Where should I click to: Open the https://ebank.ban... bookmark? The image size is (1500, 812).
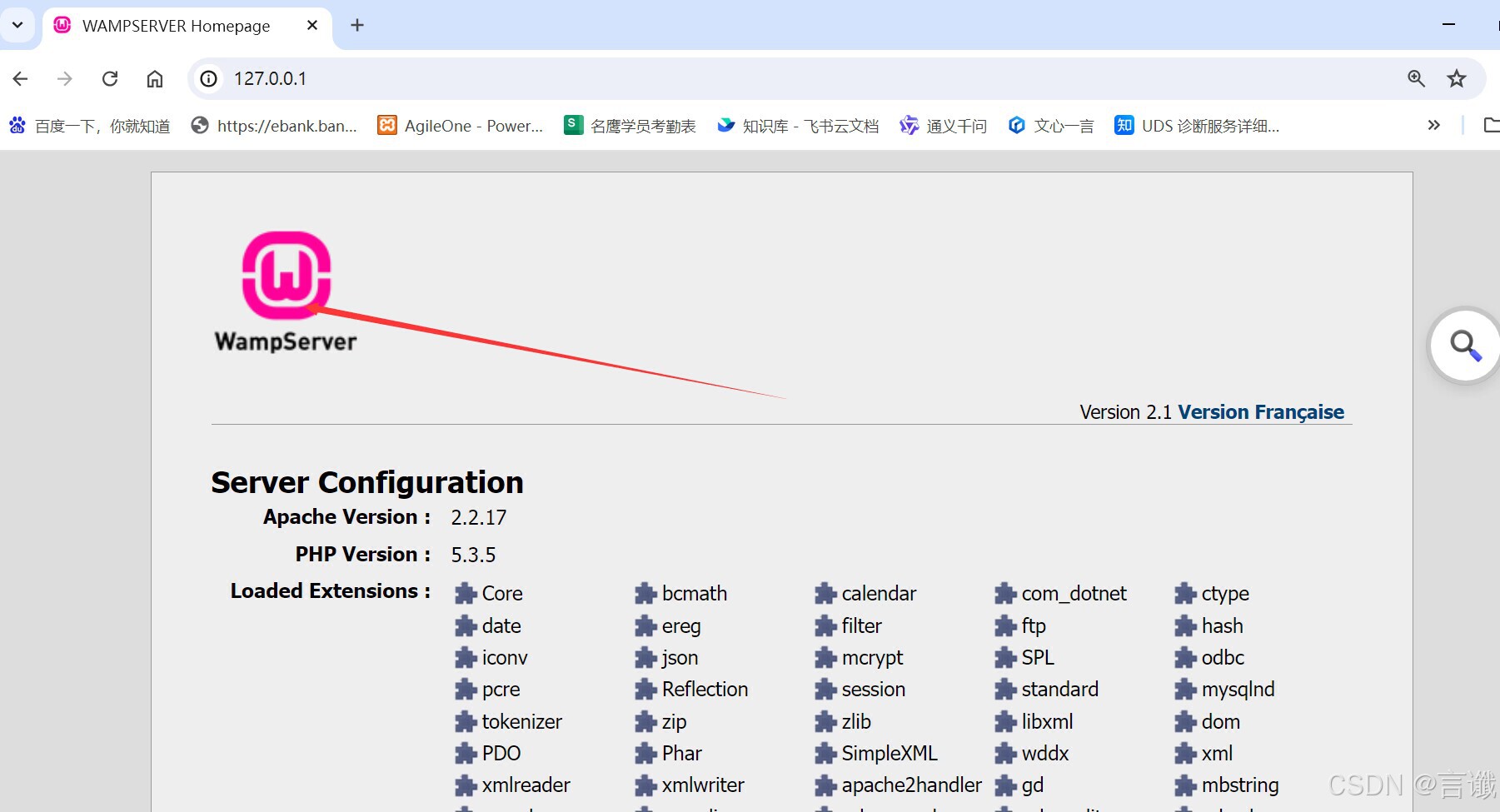[274, 126]
